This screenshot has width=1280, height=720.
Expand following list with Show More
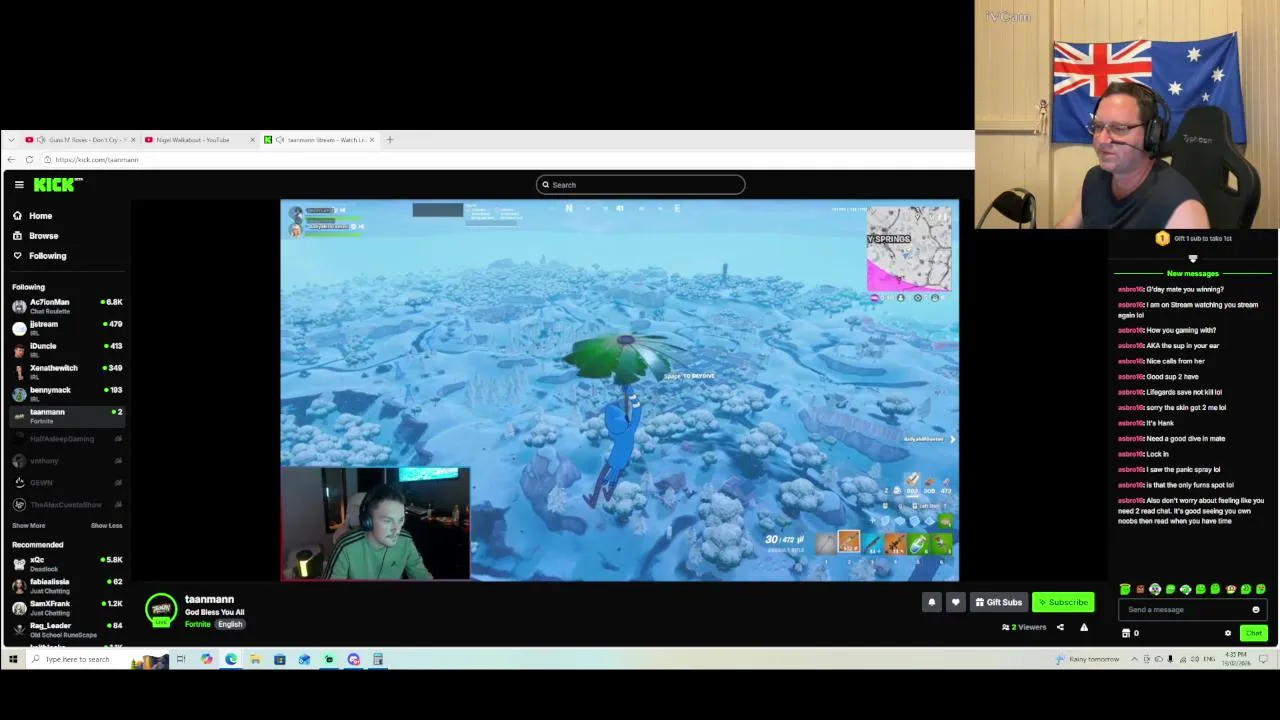point(28,526)
